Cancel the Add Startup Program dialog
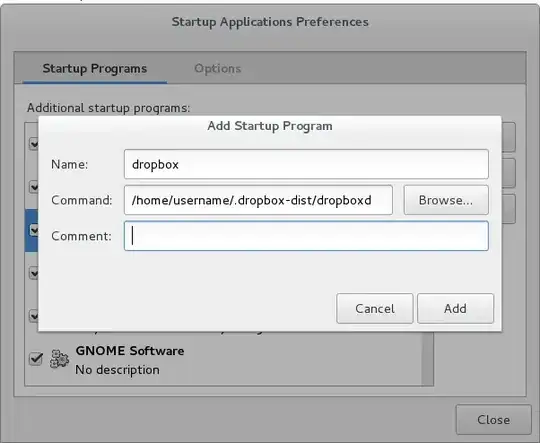This screenshot has height=443, width=540. 375,309
